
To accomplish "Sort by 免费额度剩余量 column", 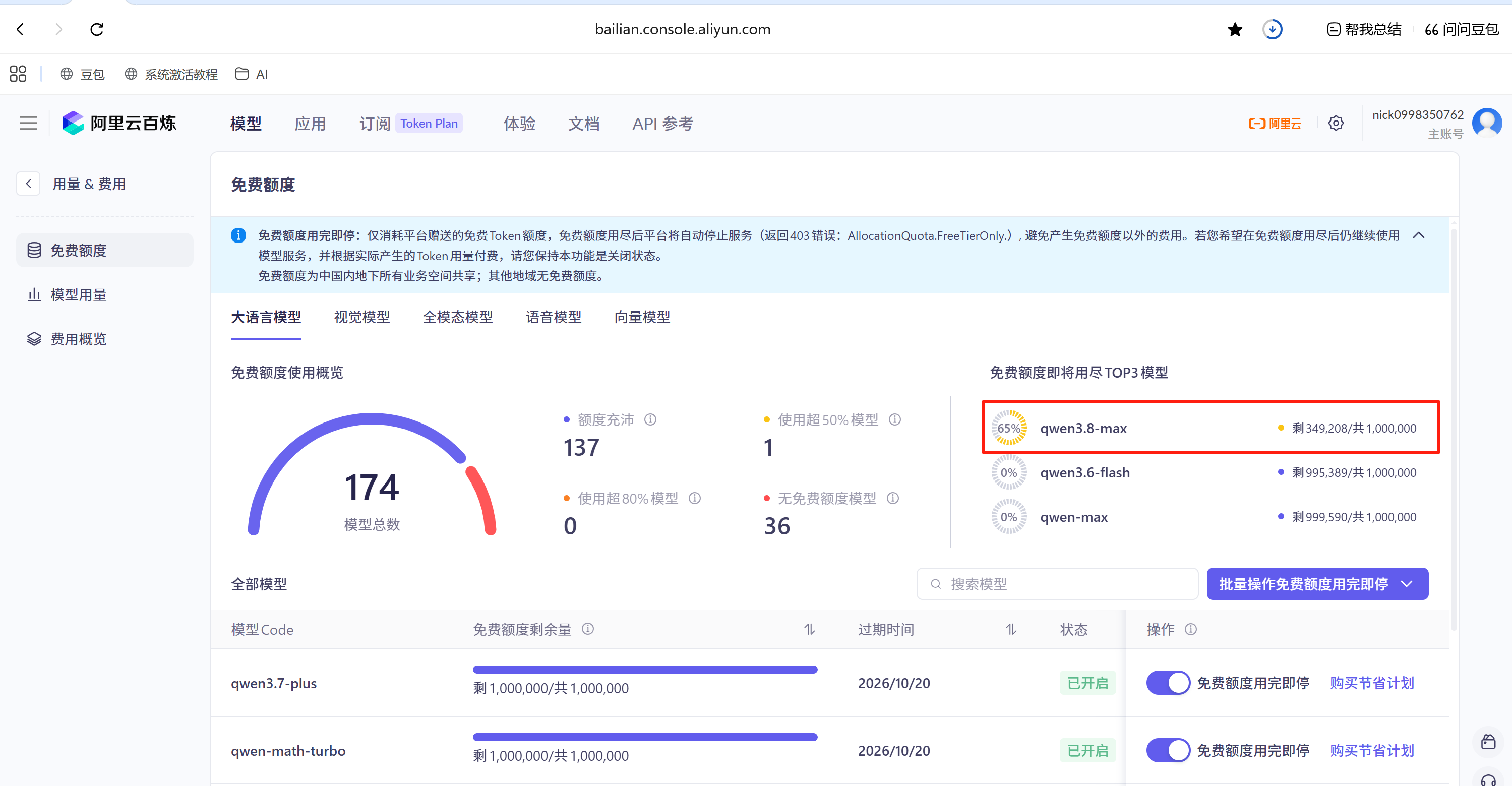I will click(809, 629).
